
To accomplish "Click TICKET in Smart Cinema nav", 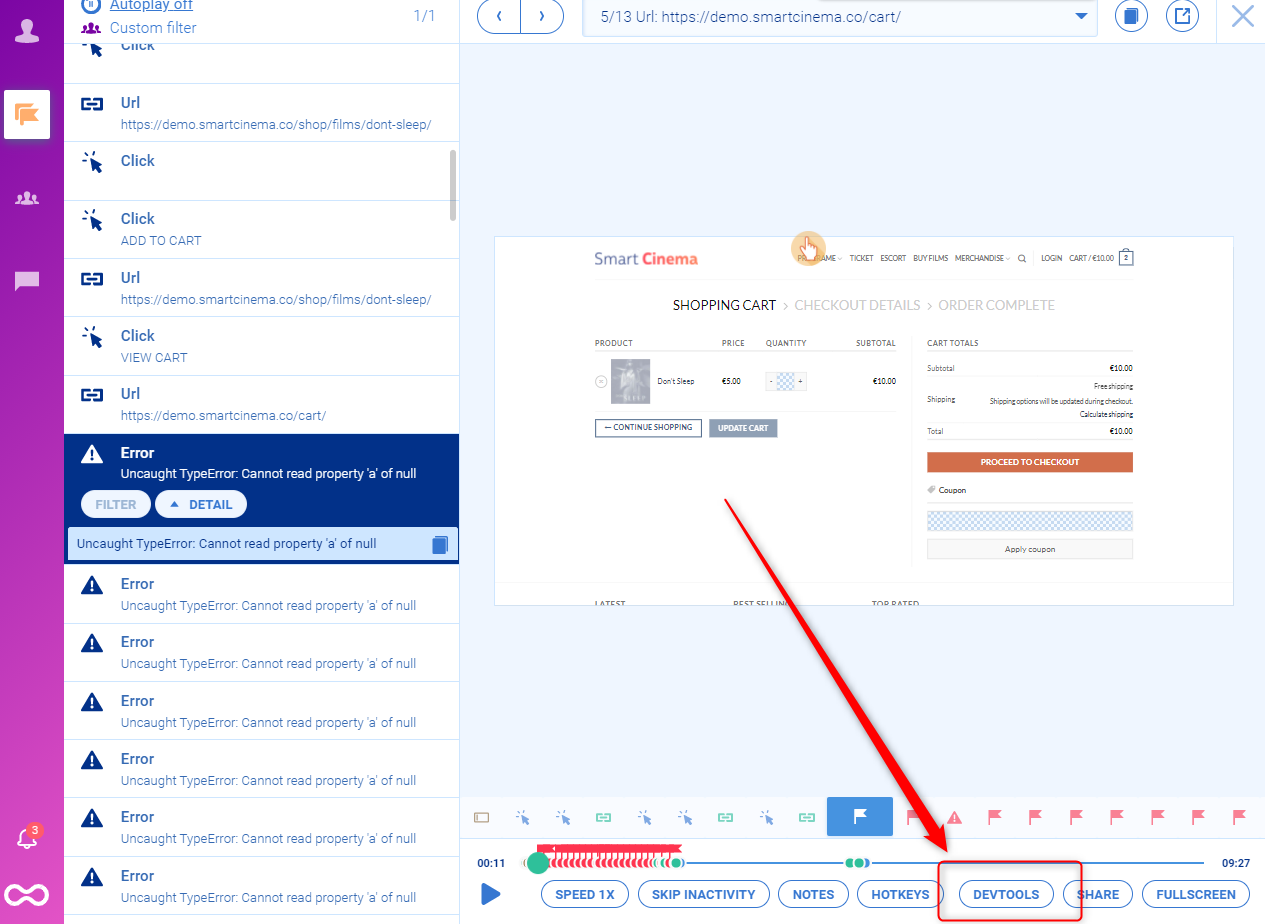I will click(x=861, y=258).
